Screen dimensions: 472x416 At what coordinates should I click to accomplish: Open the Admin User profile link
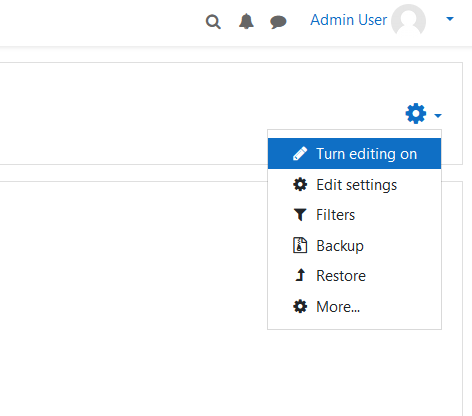pyautogui.click(x=349, y=20)
